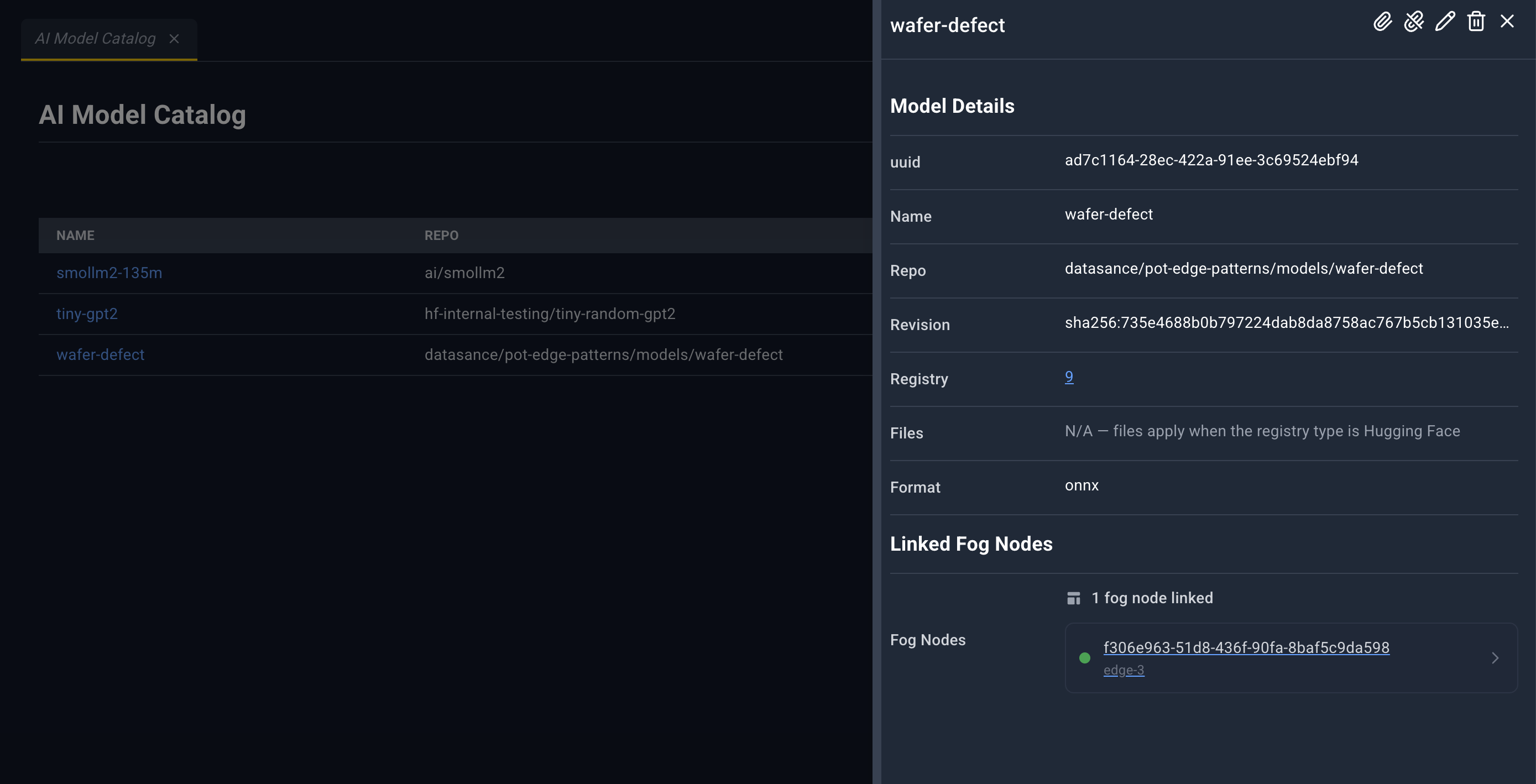Viewport: 1536px width, 784px height.
Task: Click the truncated sha256 revision value
Action: (x=1287, y=322)
